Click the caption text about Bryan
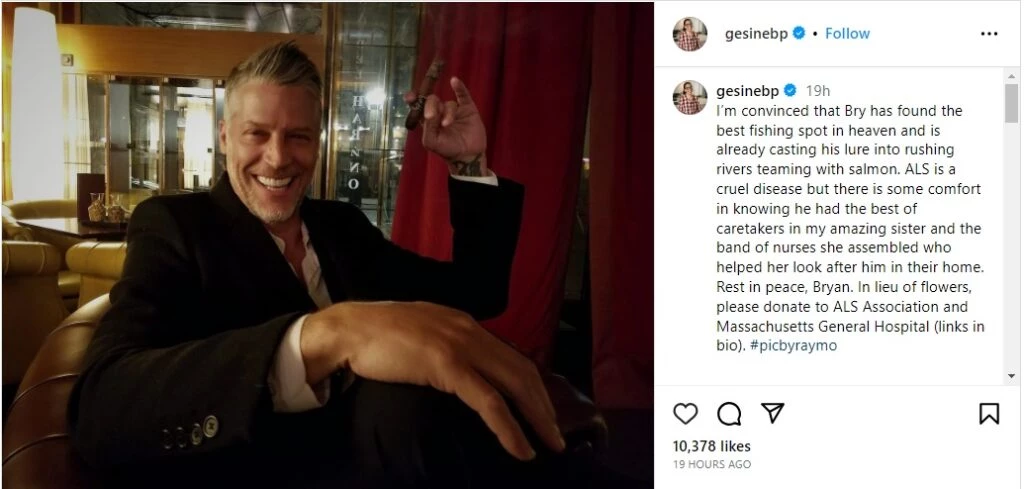The height and width of the screenshot is (489, 1024). 850,228
